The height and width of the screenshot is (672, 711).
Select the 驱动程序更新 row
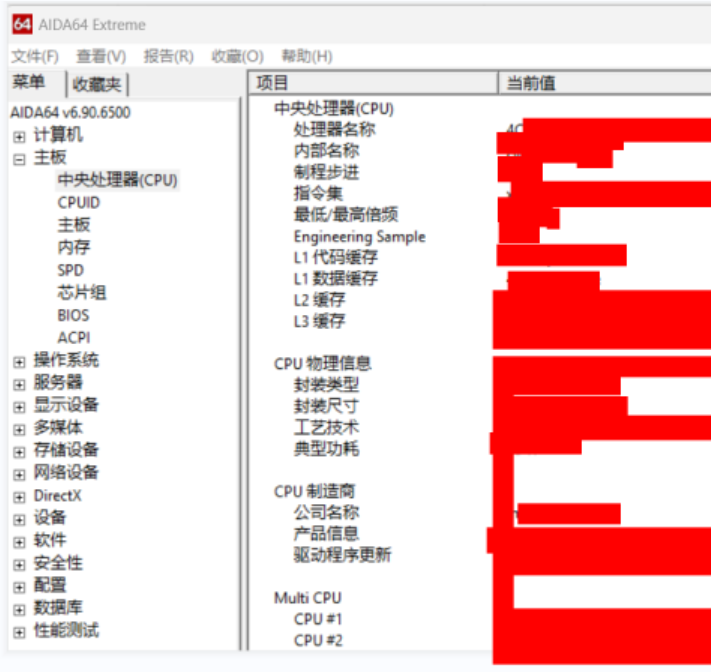click(x=343, y=555)
